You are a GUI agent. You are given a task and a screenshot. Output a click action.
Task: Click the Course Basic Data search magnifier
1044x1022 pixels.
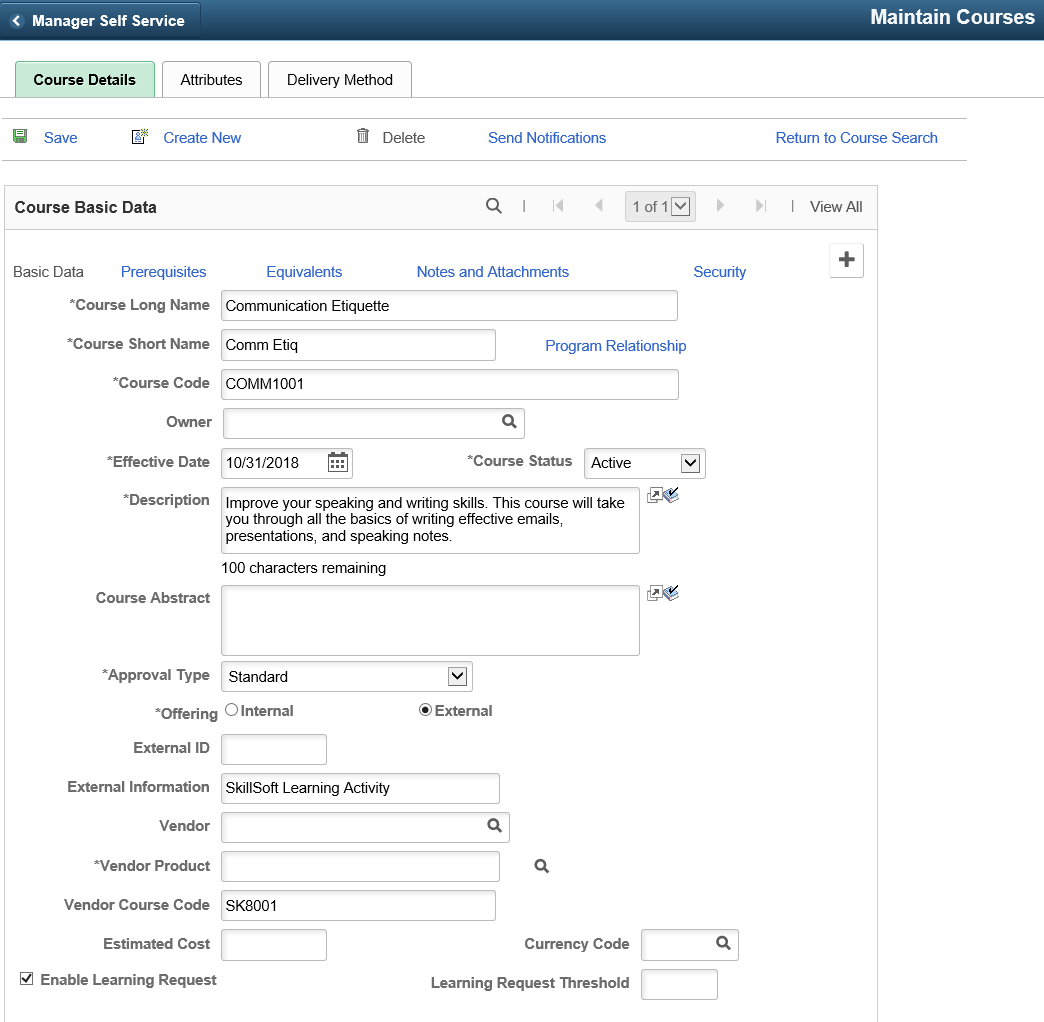(x=493, y=206)
